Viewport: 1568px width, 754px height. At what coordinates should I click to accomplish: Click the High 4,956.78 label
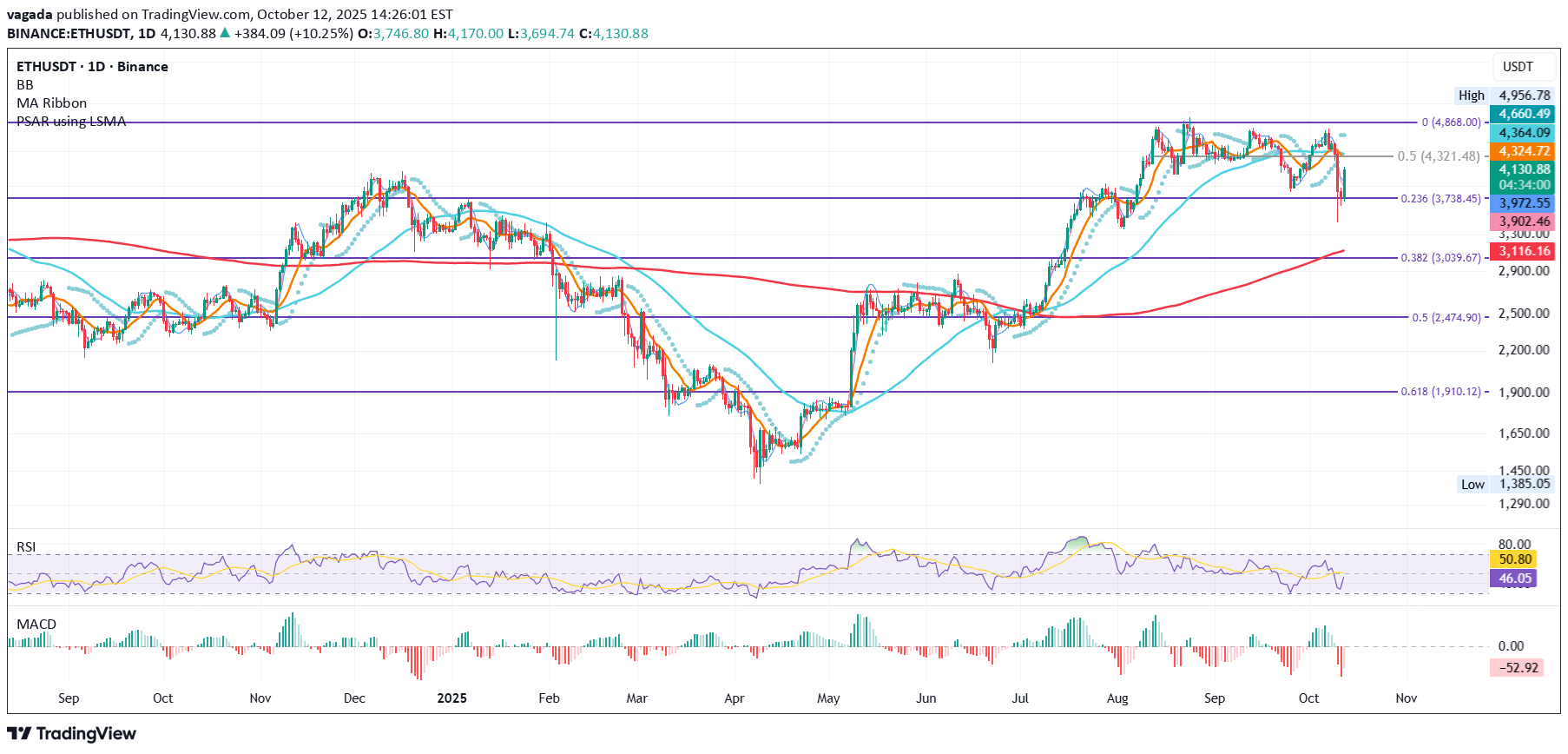[x=1504, y=96]
